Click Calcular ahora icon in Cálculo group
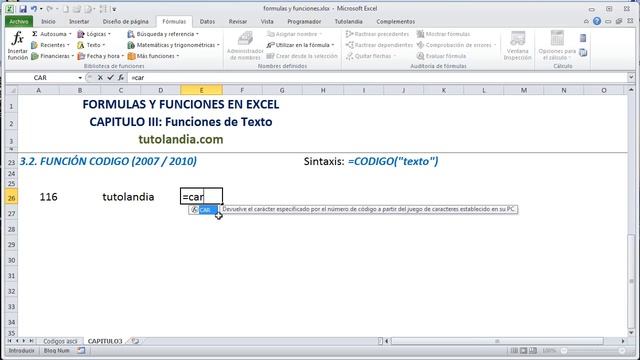Image resolution: width=640 pixels, height=360 pixels. [583, 38]
